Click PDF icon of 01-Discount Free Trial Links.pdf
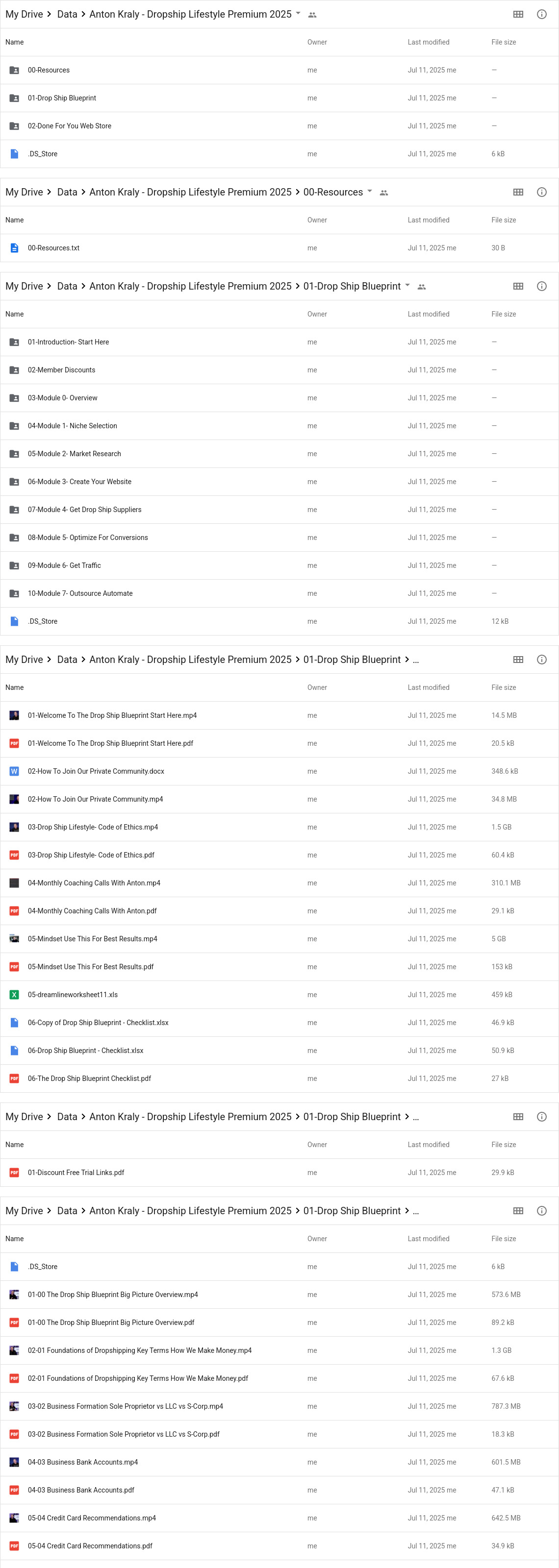This screenshot has height=1568, width=559. tap(14, 1173)
